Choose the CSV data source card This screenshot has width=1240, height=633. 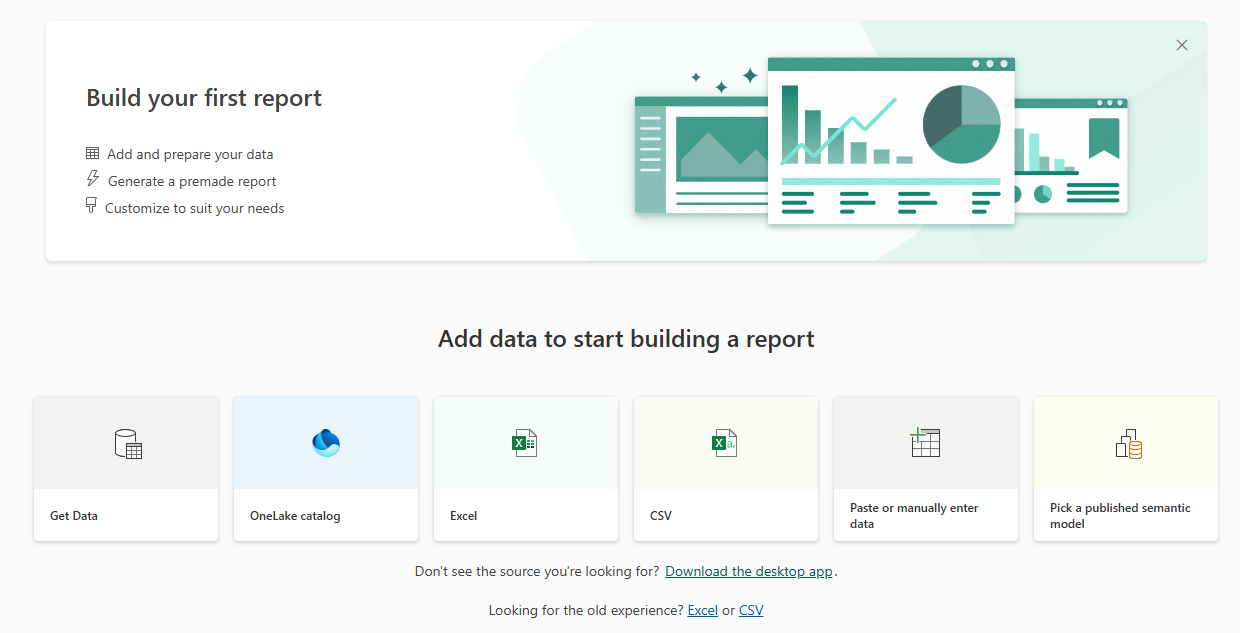pyautogui.click(x=726, y=468)
